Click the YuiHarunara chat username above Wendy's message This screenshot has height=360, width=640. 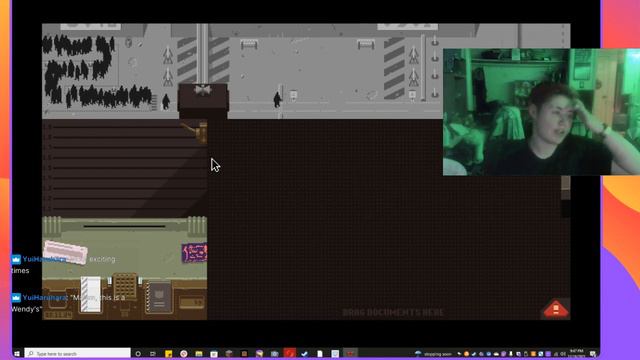click(44, 298)
